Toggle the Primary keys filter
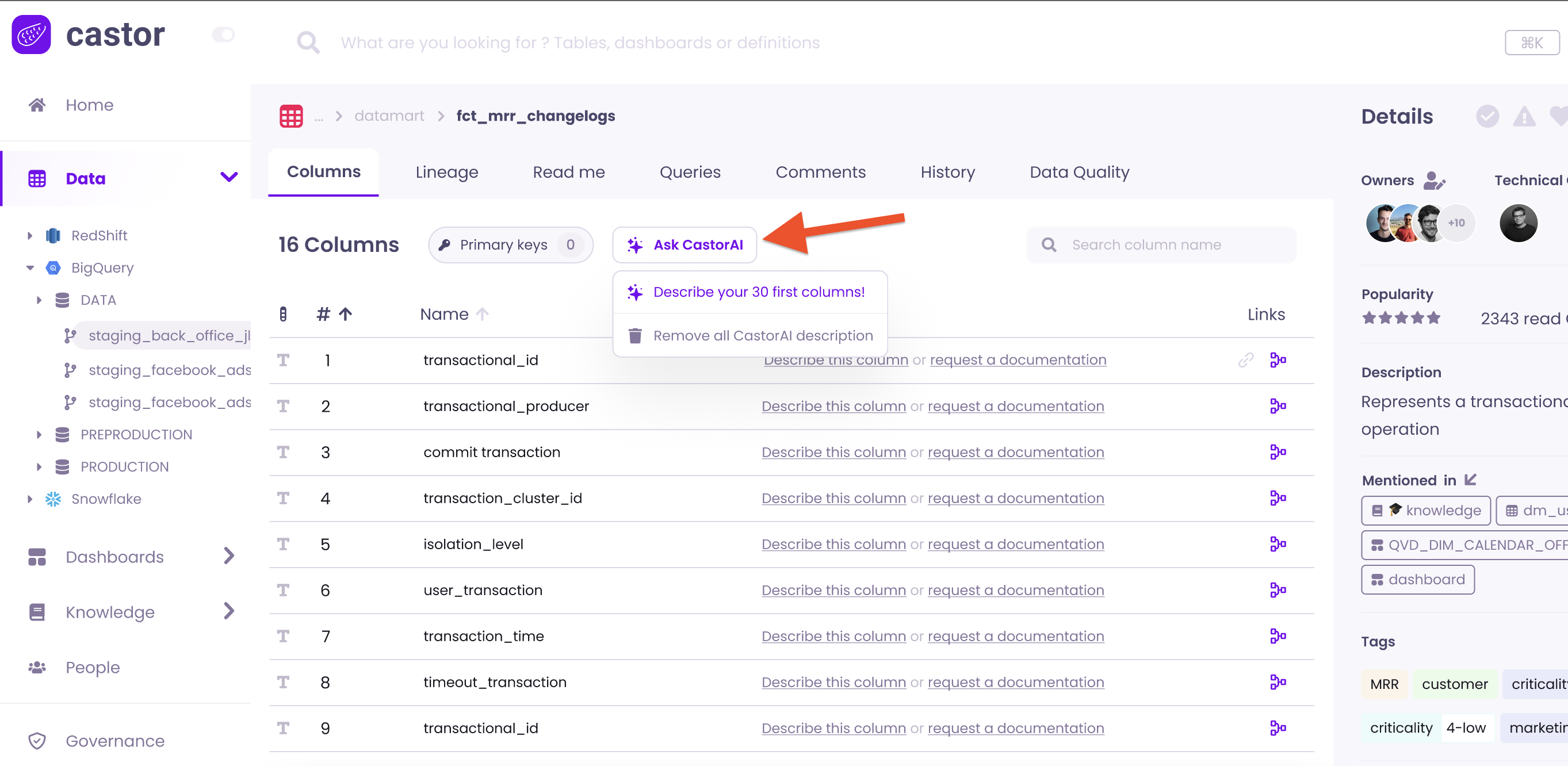The image size is (1568, 766). pyautogui.click(x=510, y=244)
